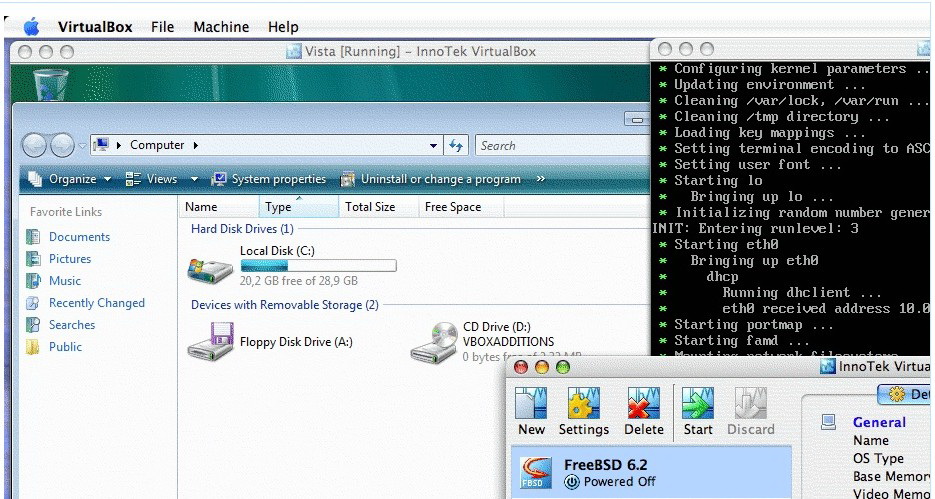Select the FreeBSD 6.2 virtual machine
935x499 pixels.
pyautogui.click(x=651, y=473)
